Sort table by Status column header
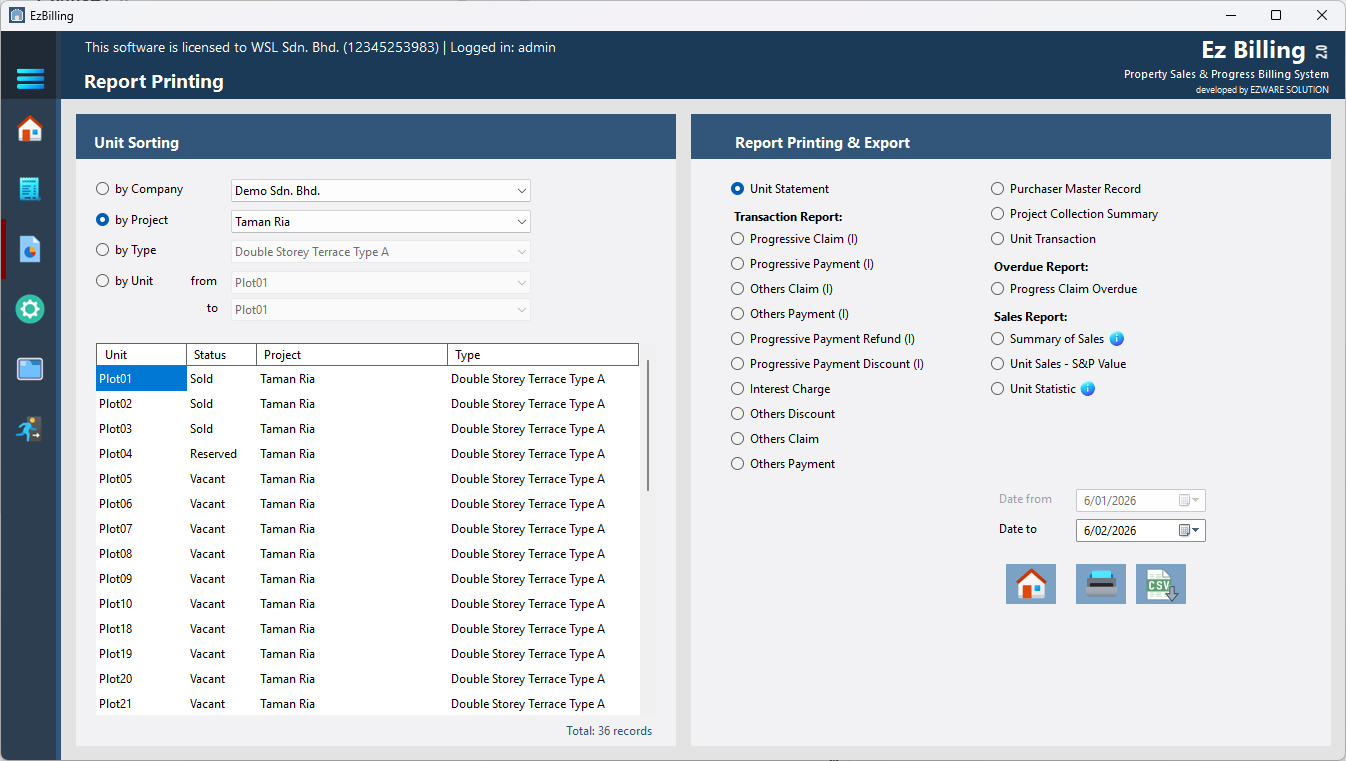Viewport: 1346px width, 761px height. pyautogui.click(x=222, y=355)
